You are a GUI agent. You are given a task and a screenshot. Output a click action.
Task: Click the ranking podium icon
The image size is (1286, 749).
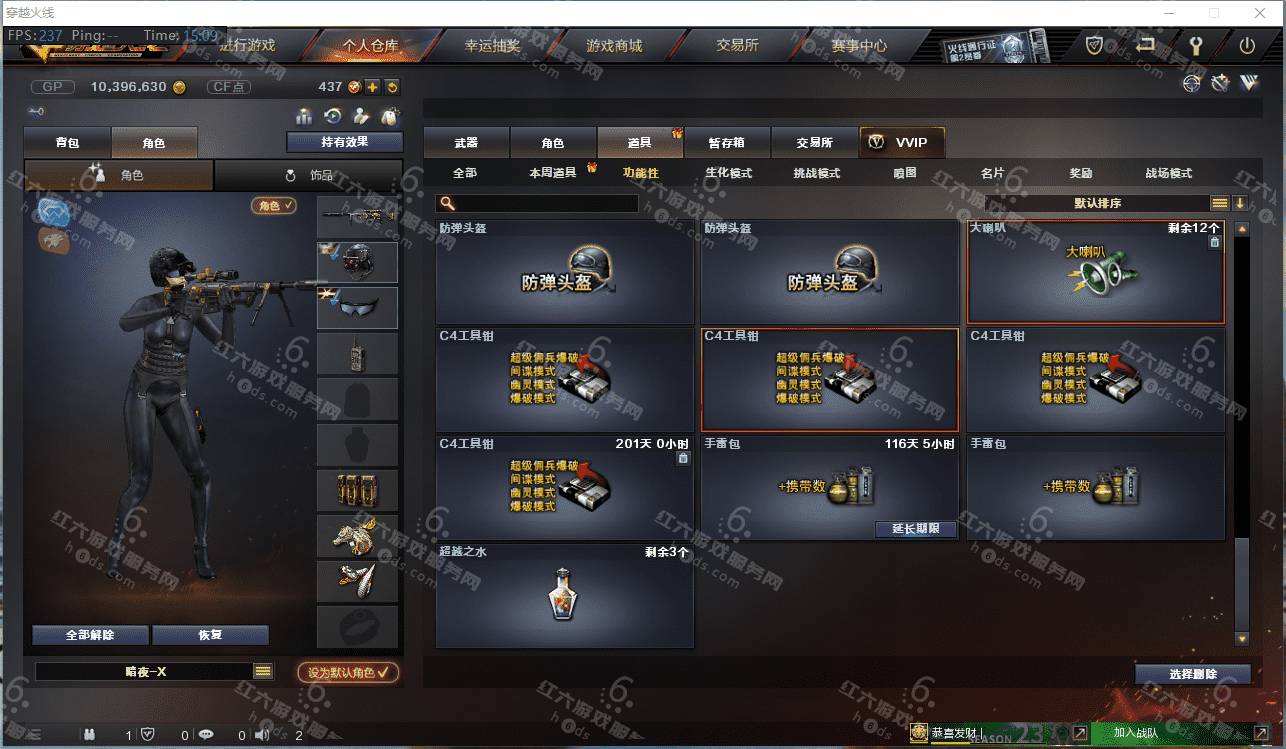(x=304, y=116)
